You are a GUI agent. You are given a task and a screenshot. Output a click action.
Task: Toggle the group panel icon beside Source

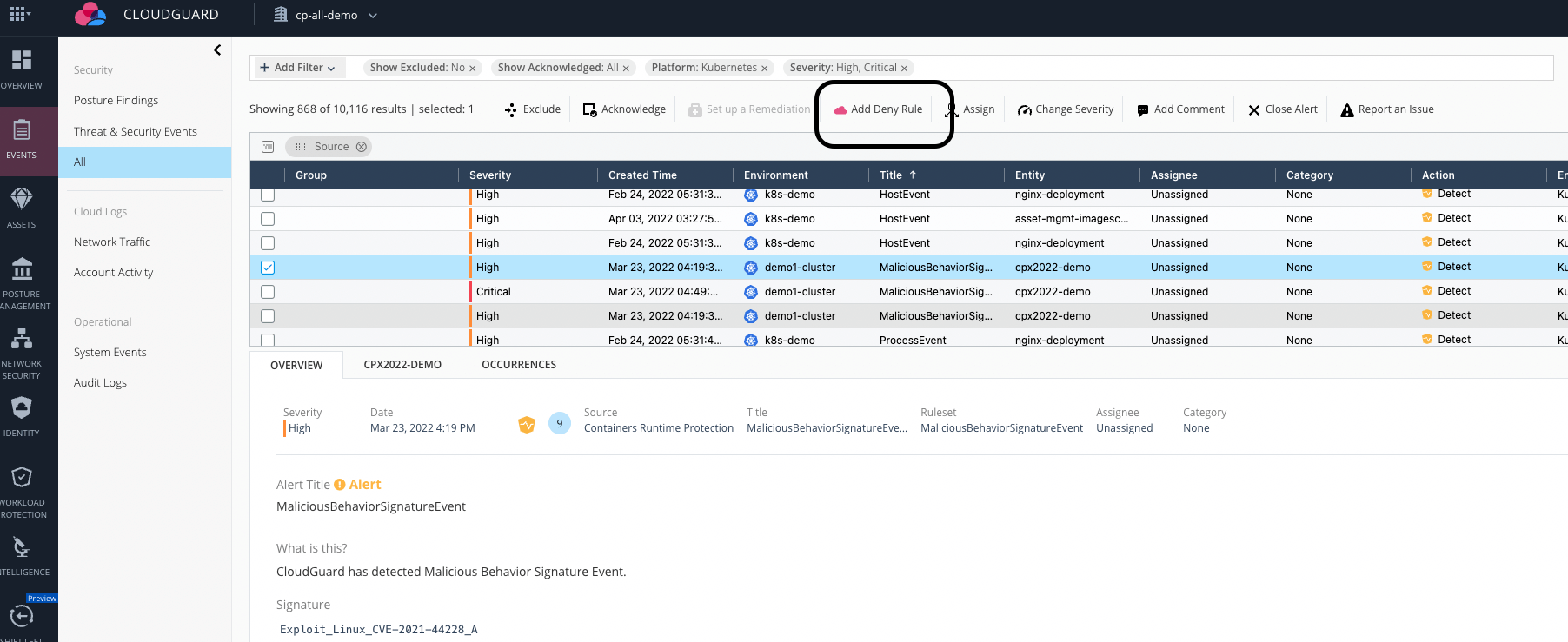pyautogui.click(x=268, y=147)
